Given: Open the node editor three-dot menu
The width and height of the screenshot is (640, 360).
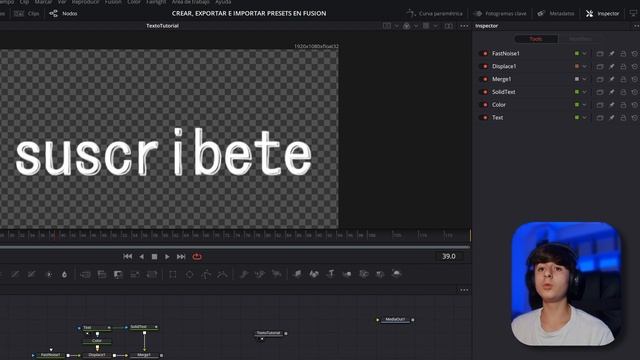Looking at the screenshot, I should click(x=464, y=290).
